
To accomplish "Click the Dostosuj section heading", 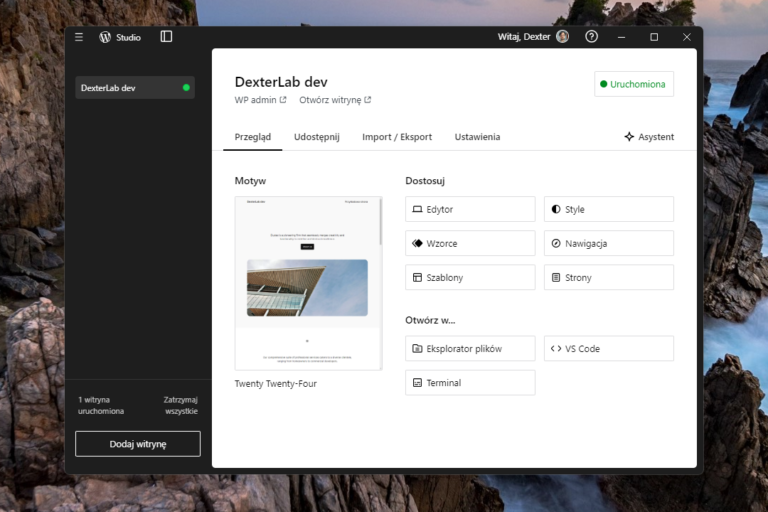I will tap(425, 181).
